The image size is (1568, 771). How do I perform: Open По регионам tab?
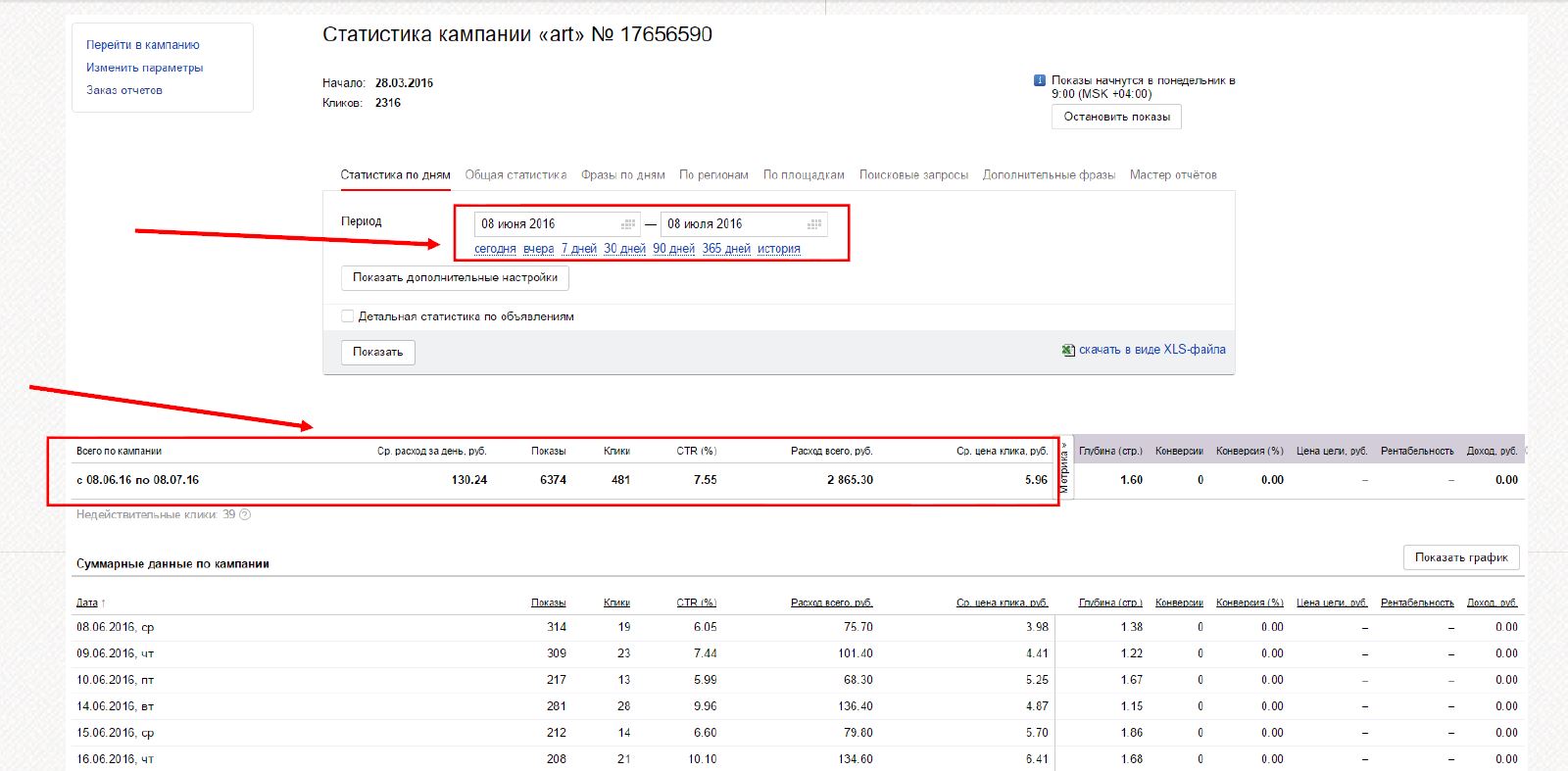[x=713, y=175]
